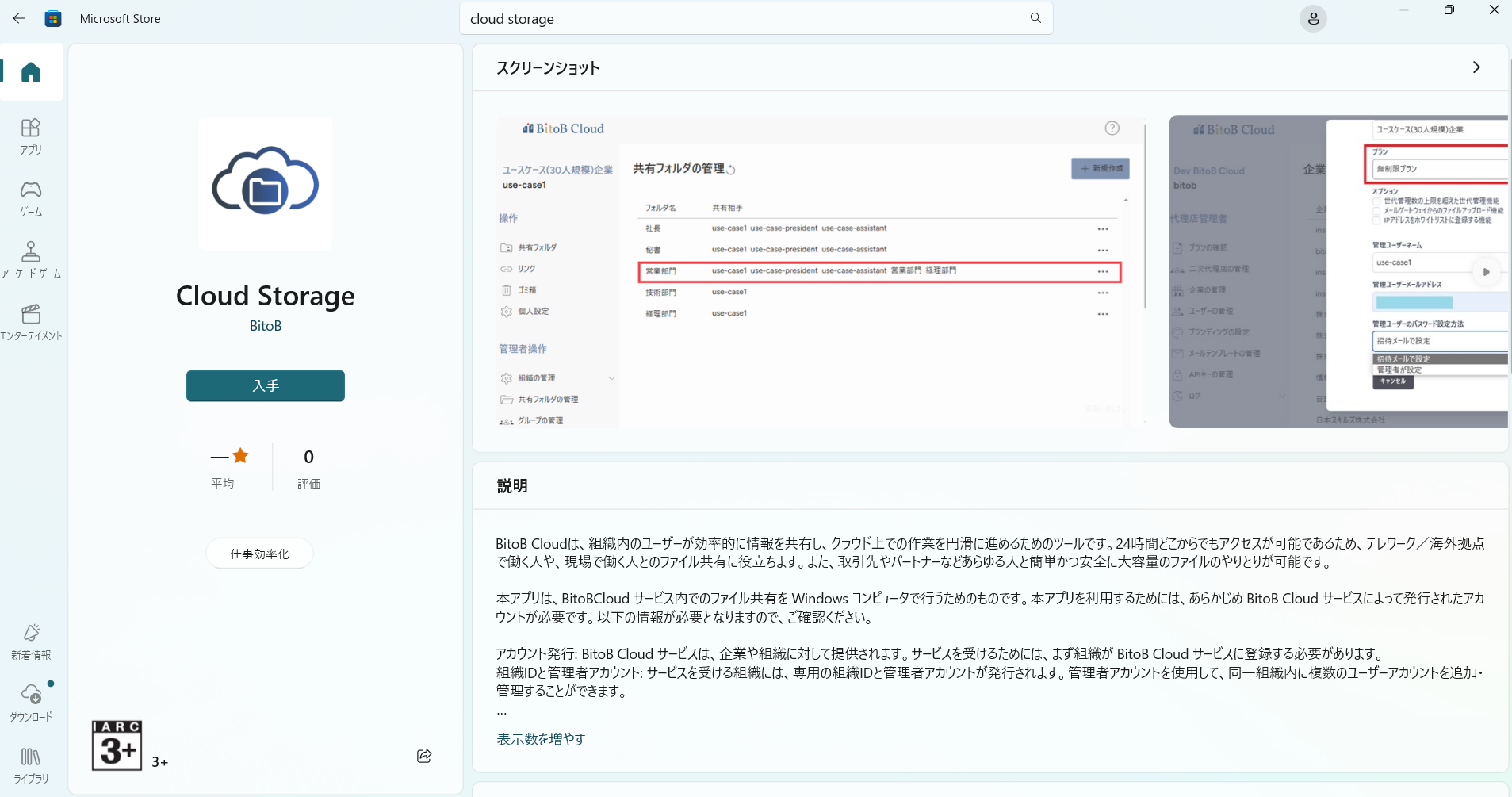Click the share icon for this app

424,756
